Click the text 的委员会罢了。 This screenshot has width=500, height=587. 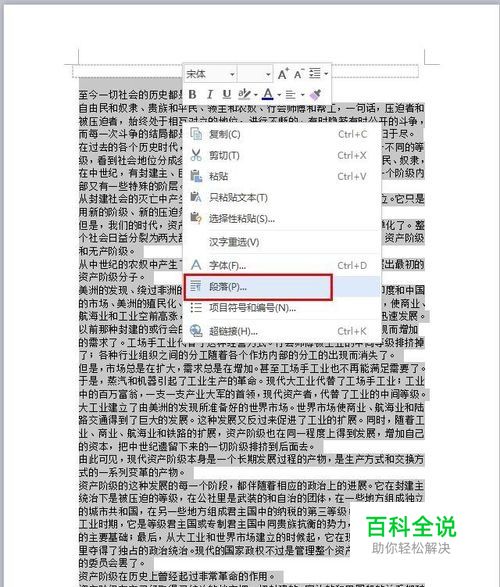pos(112,563)
